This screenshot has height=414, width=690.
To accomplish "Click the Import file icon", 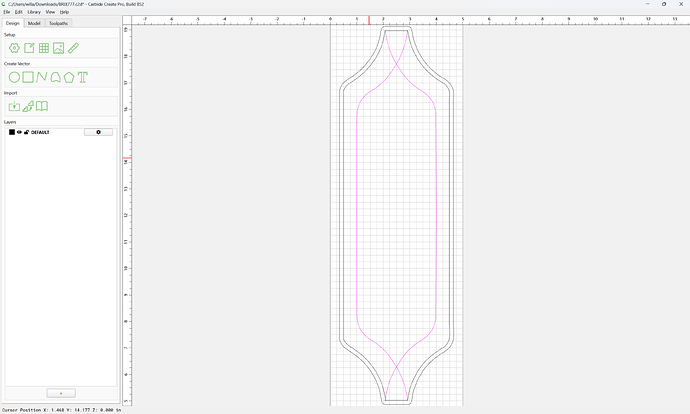I will point(15,106).
